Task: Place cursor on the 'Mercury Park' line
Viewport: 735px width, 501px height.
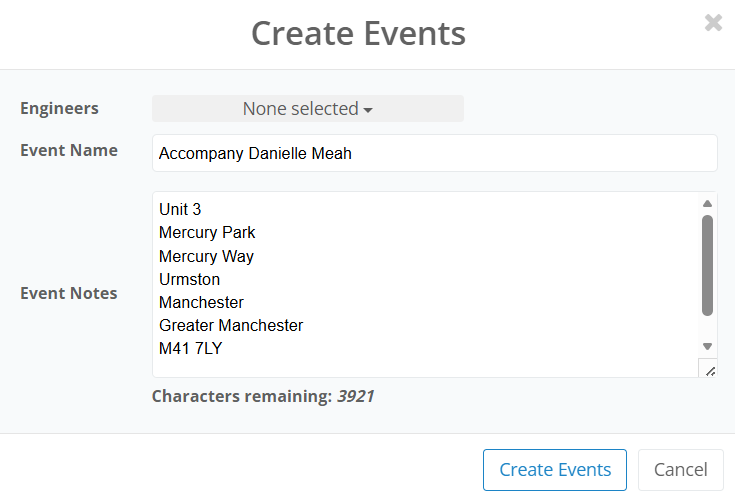Action: tap(207, 233)
